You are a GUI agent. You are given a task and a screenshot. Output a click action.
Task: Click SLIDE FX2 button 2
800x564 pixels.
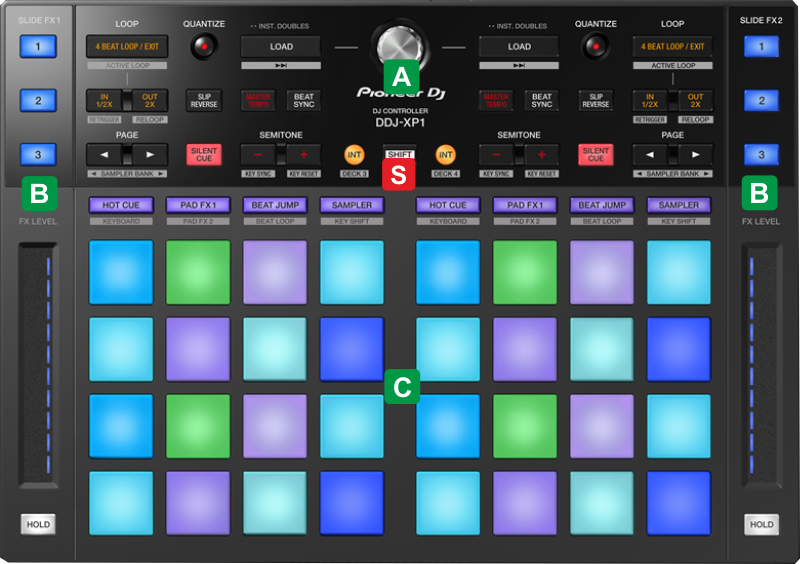(761, 100)
